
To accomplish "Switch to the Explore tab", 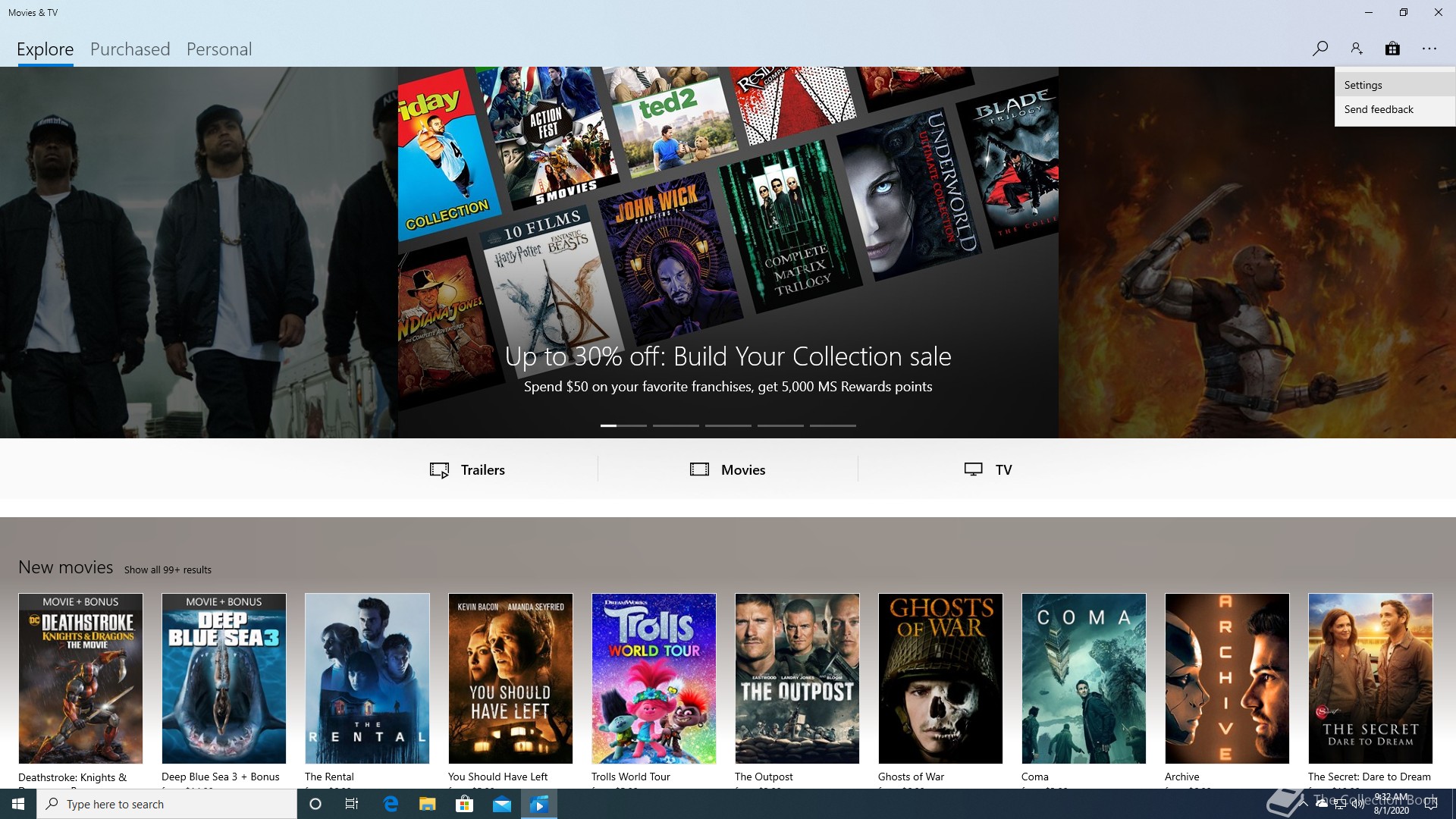I will point(45,49).
